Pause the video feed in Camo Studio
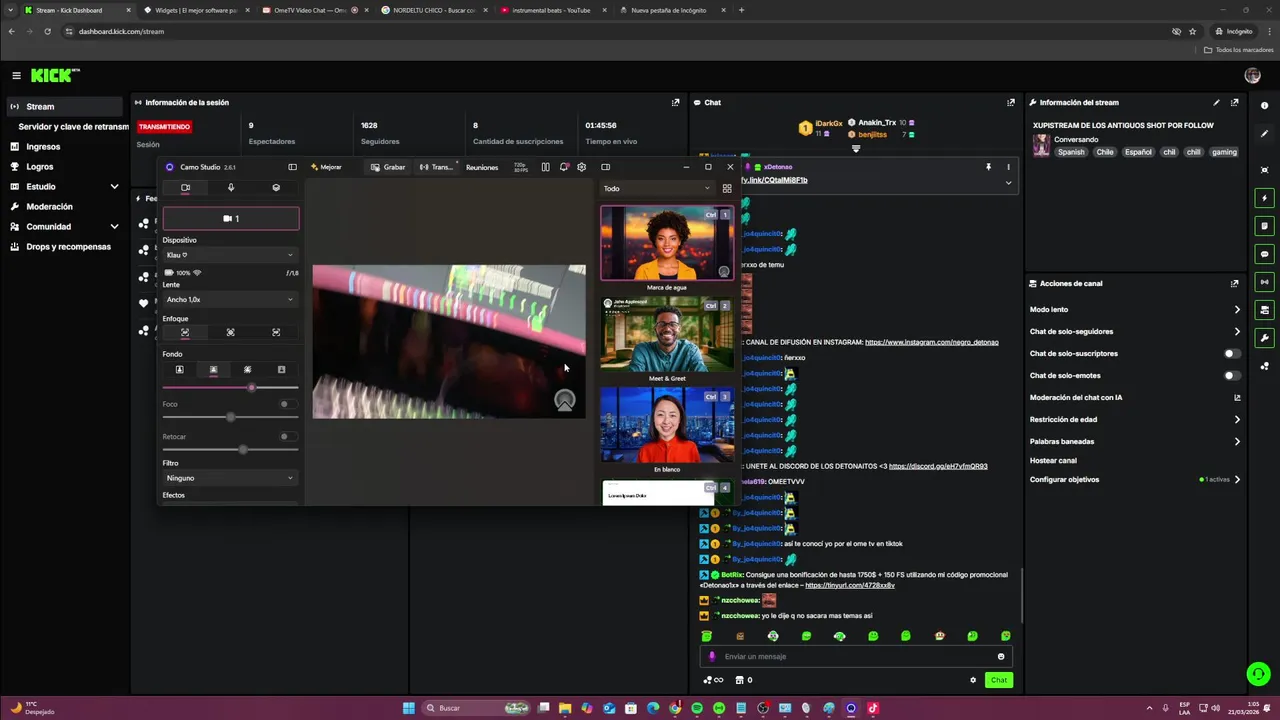This screenshot has height=720, width=1280. [545, 167]
